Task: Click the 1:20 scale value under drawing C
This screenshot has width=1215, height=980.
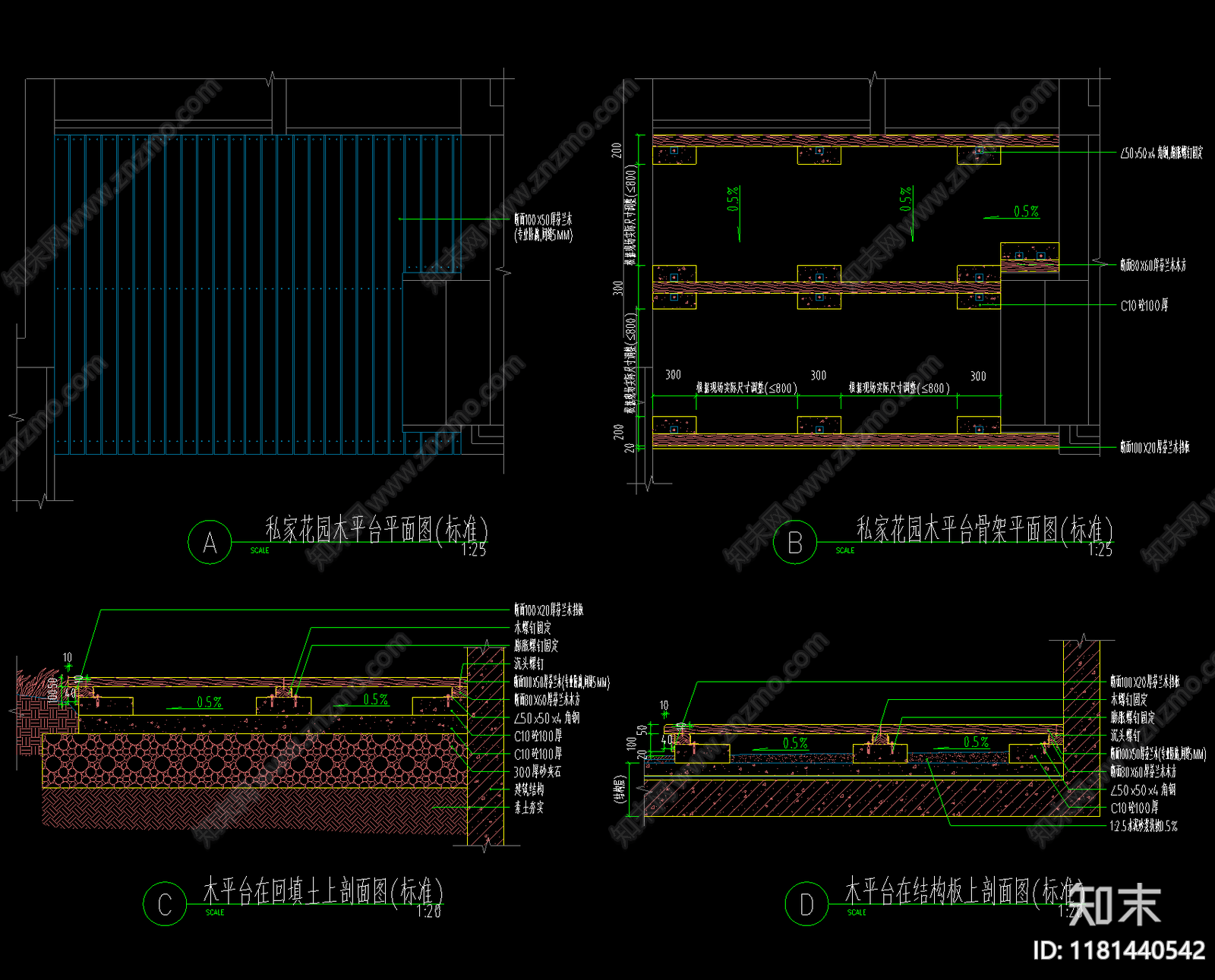Action: coord(429,912)
